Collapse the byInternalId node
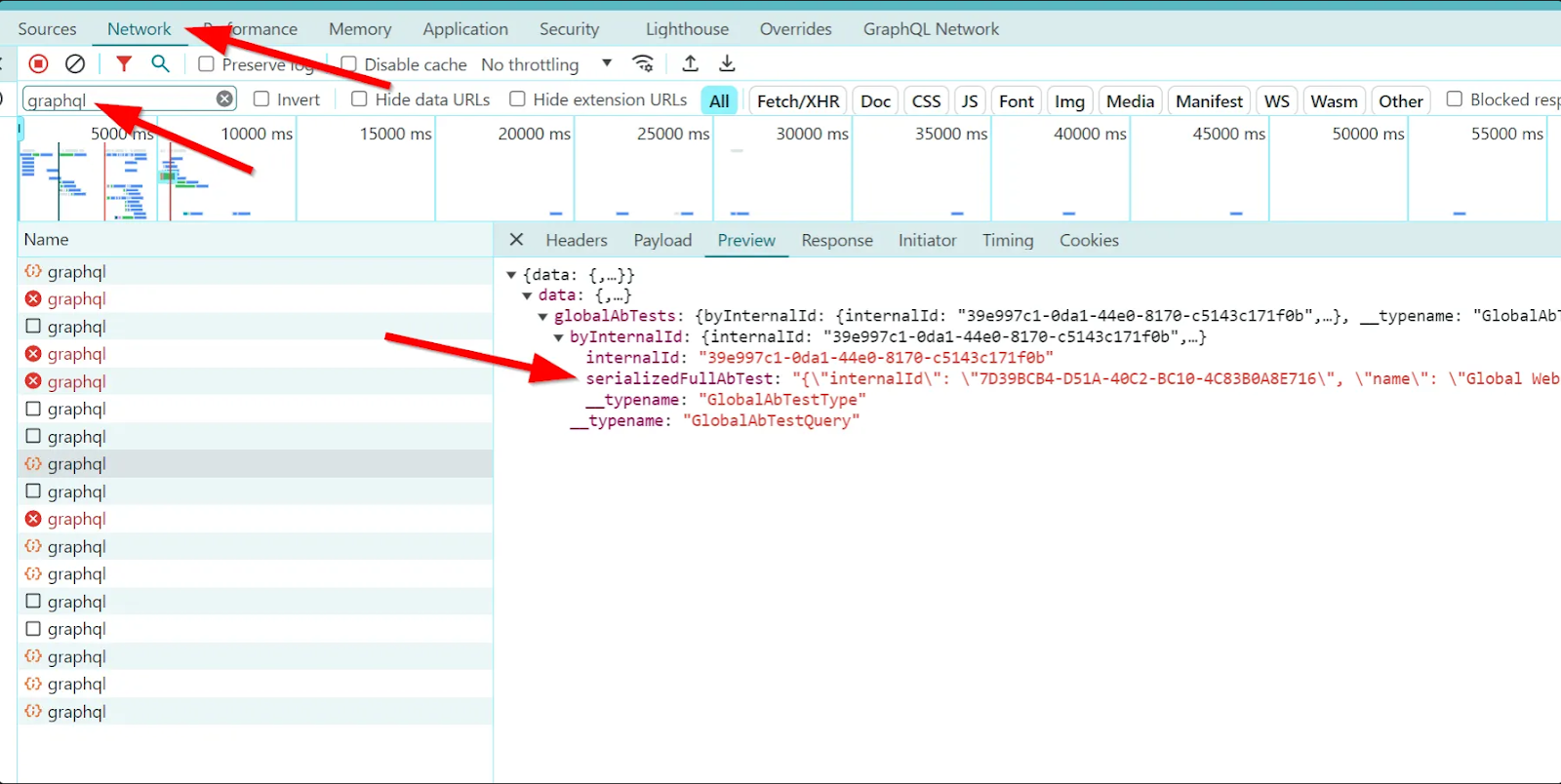 tap(558, 337)
